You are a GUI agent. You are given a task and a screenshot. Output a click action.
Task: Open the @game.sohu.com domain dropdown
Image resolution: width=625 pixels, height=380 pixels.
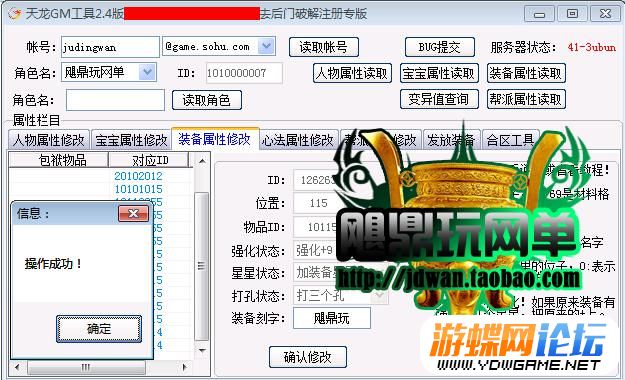(266, 47)
